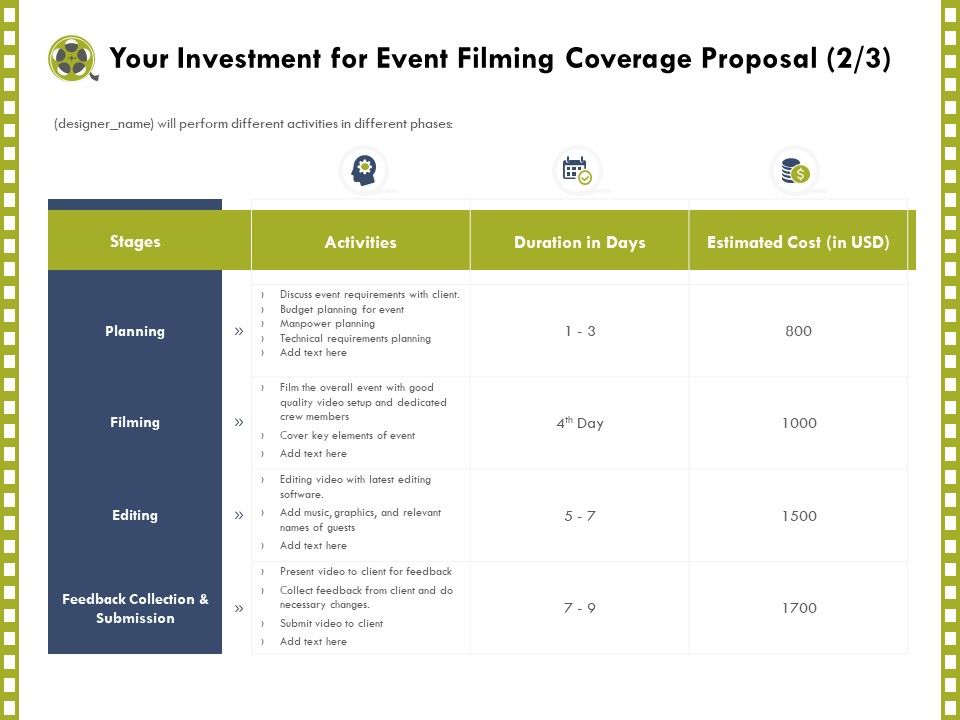Screen dimensions: 960x720
Task: Select the 1500 cost cell
Action: tap(798, 516)
